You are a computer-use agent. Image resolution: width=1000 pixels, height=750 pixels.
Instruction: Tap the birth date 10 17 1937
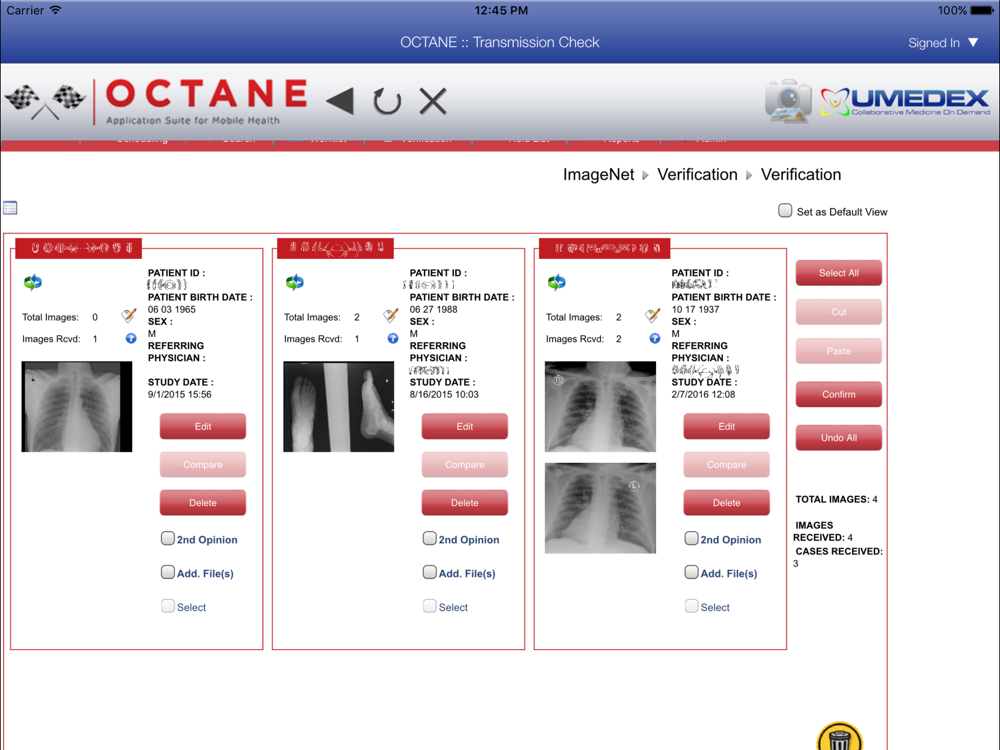695,309
